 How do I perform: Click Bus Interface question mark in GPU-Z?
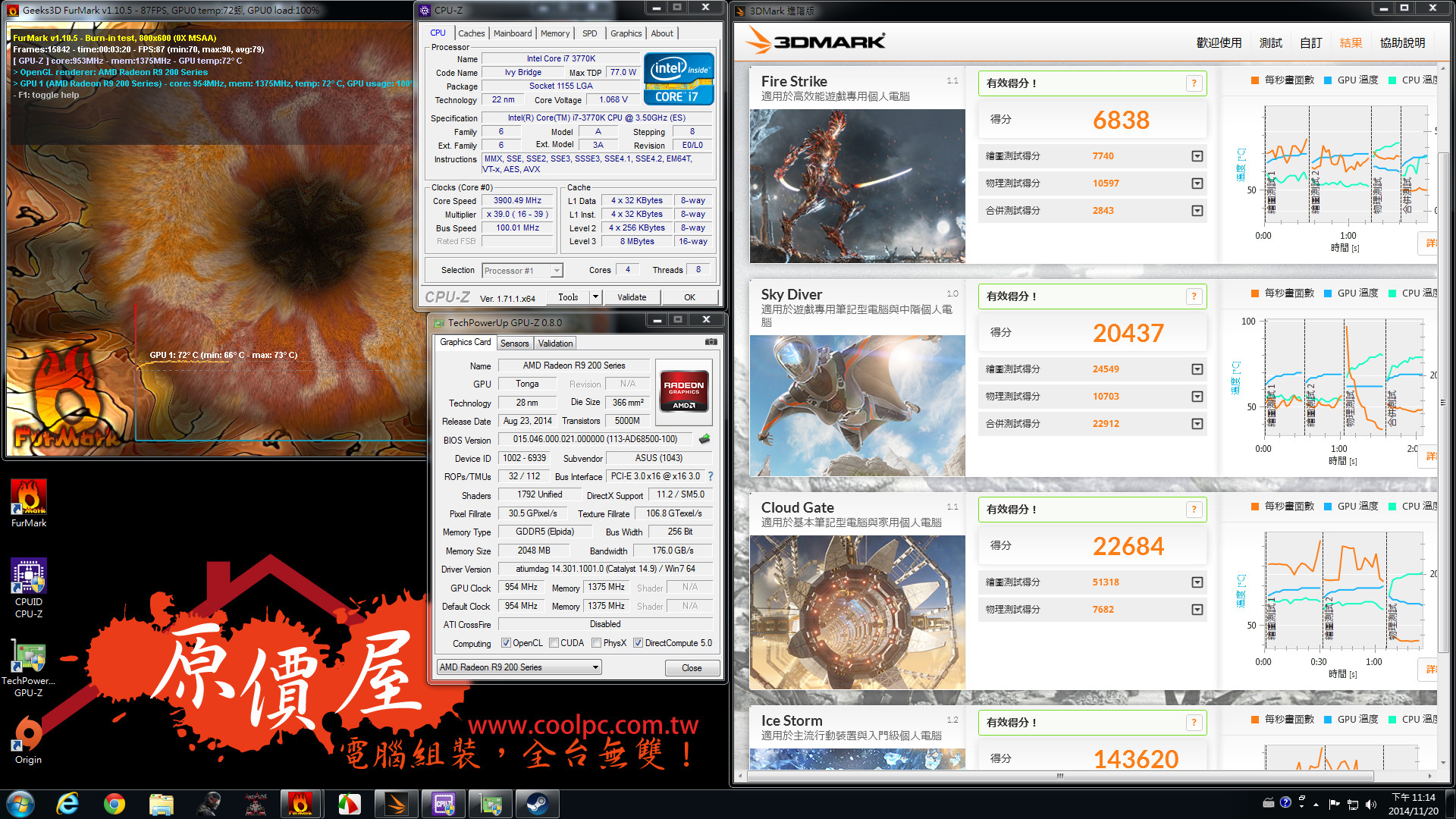pos(711,476)
